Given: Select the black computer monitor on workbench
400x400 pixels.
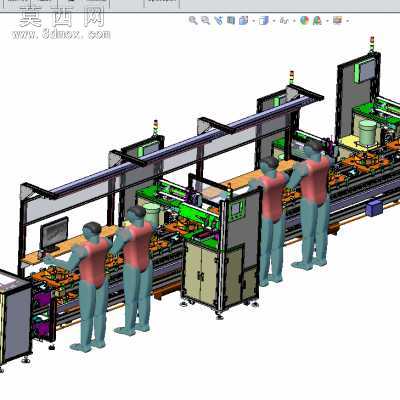Looking at the screenshot, I should [x=54, y=234].
